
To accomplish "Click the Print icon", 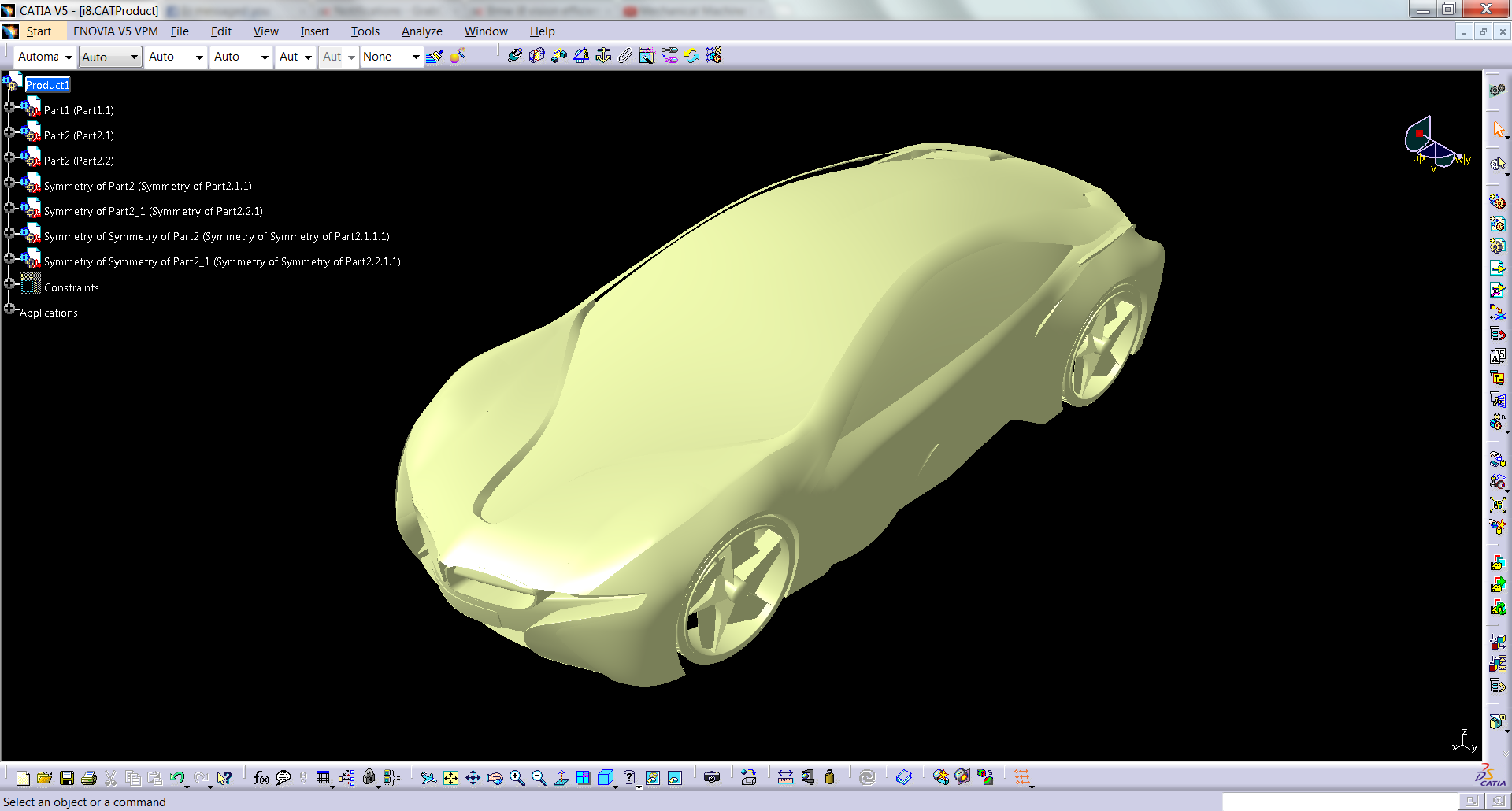I will (x=89, y=778).
